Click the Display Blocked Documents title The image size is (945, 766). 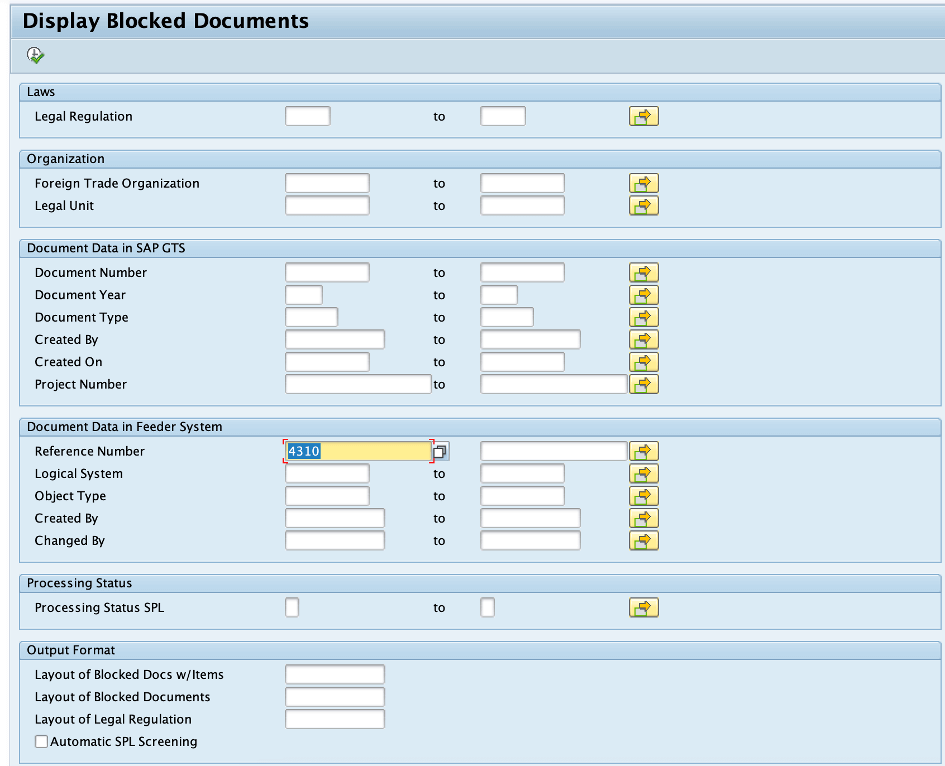pyautogui.click(x=165, y=21)
